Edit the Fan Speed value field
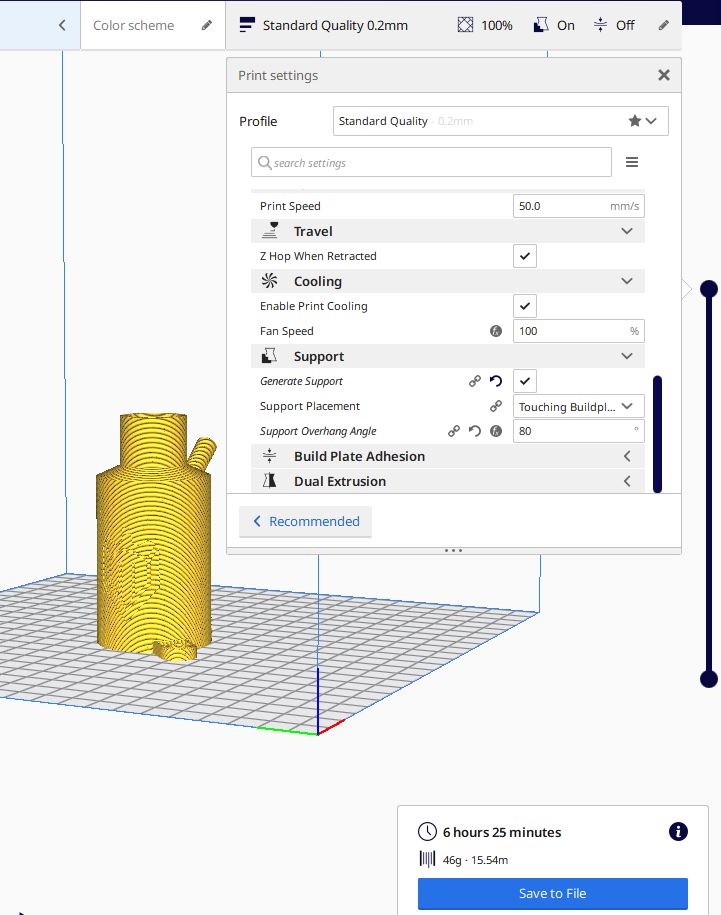The height and width of the screenshot is (915, 721). coord(579,331)
